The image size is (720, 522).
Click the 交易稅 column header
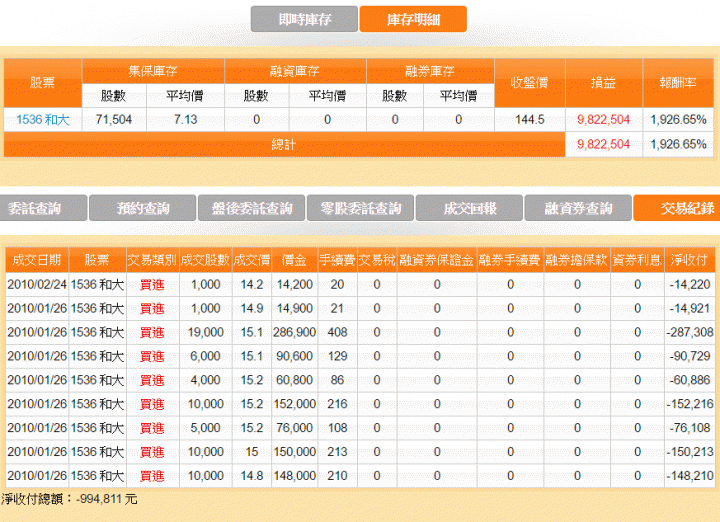click(x=377, y=260)
